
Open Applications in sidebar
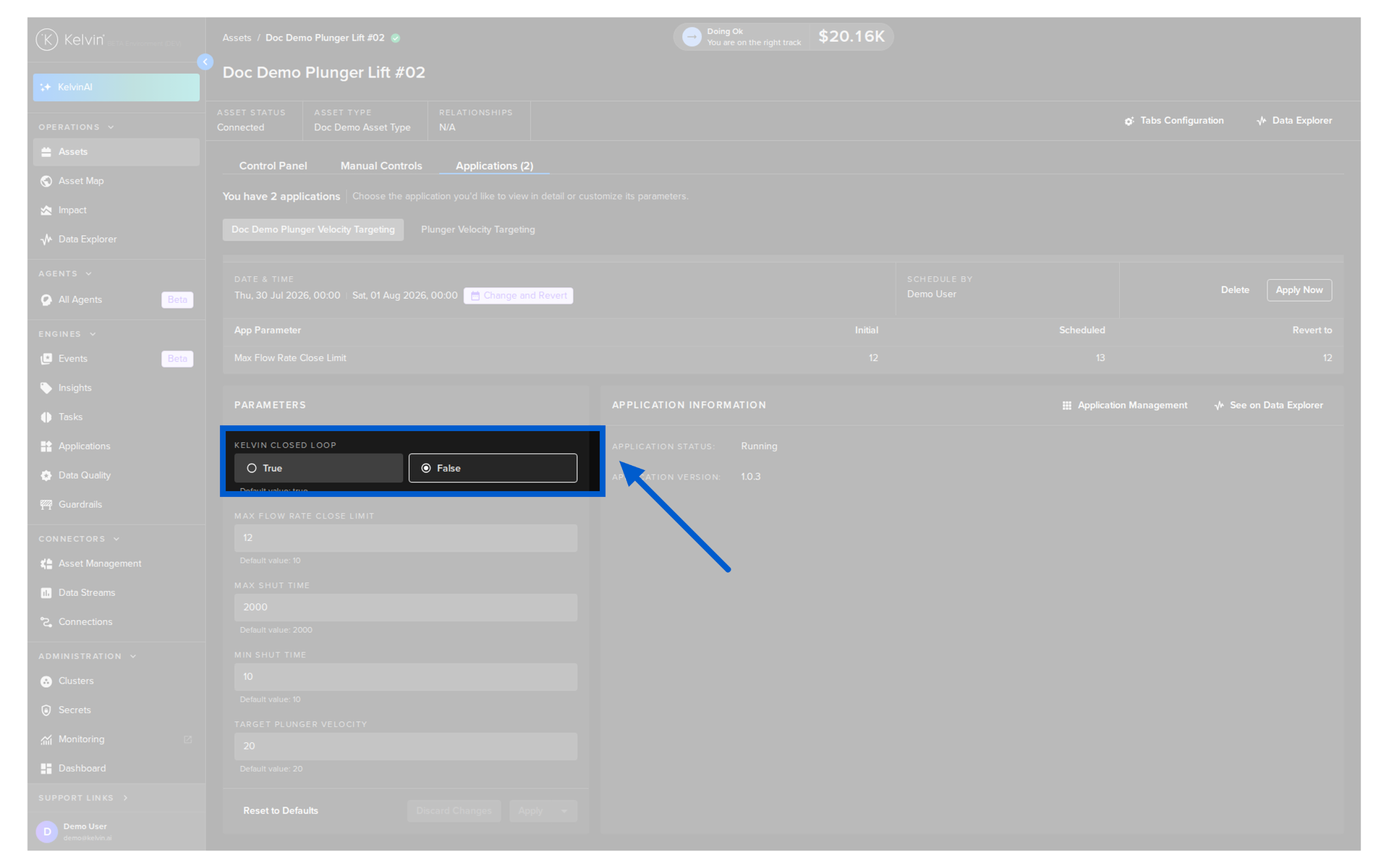116,446
